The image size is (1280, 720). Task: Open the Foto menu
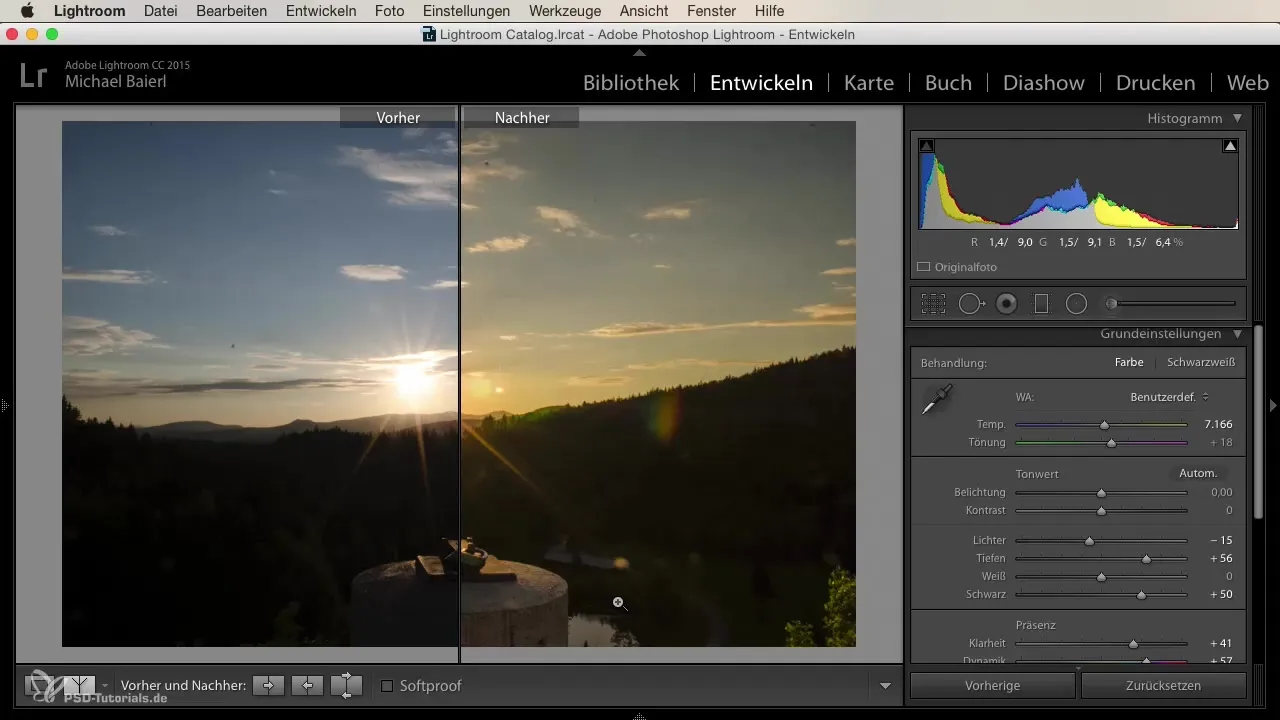[x=389, y=11]
